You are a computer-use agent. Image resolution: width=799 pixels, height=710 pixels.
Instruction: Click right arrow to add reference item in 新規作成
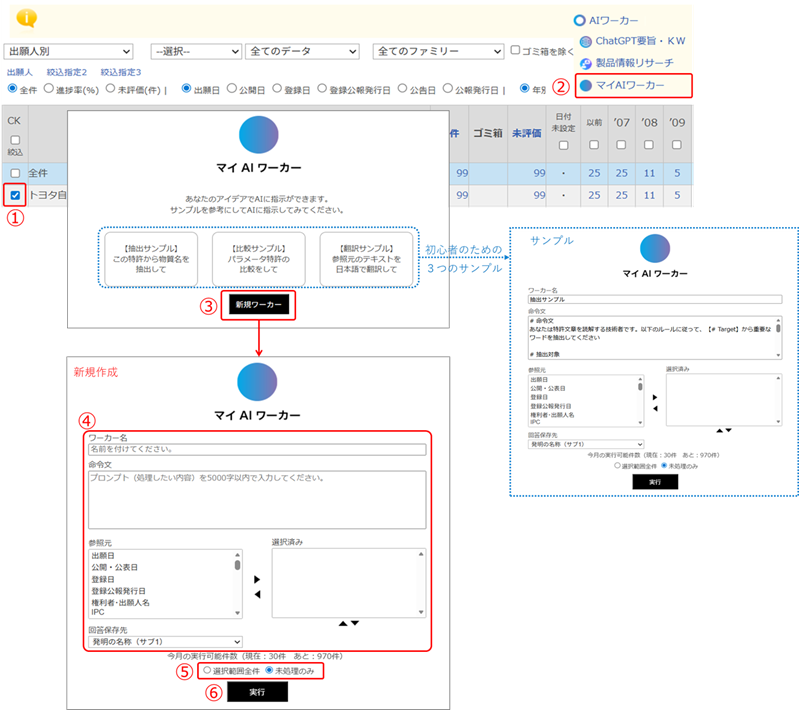point(256,579)
